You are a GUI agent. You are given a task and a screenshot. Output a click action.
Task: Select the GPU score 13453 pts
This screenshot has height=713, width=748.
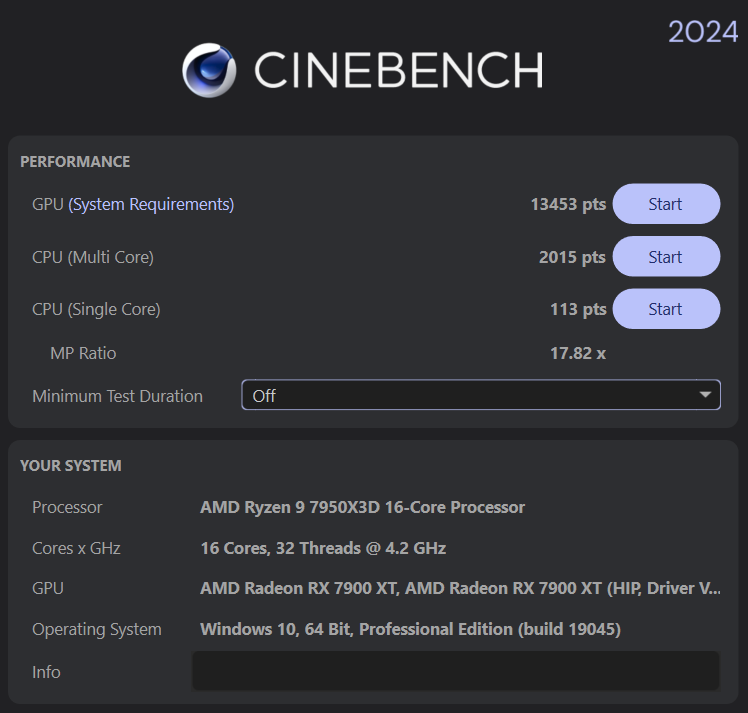(568, 204)
